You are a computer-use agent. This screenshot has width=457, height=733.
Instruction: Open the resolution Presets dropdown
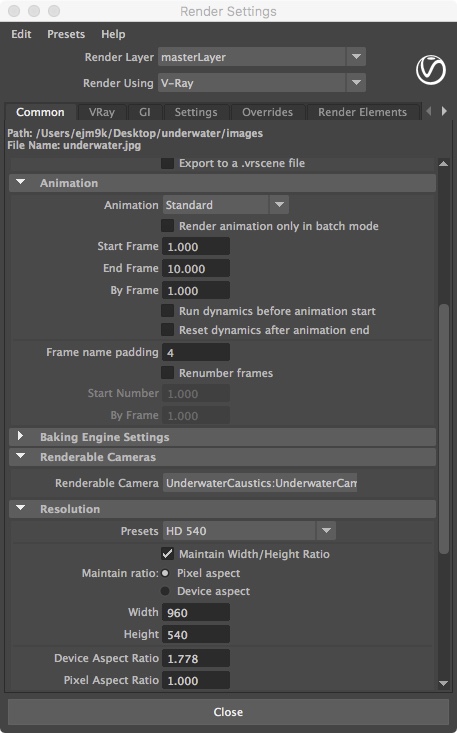(249, 531)
